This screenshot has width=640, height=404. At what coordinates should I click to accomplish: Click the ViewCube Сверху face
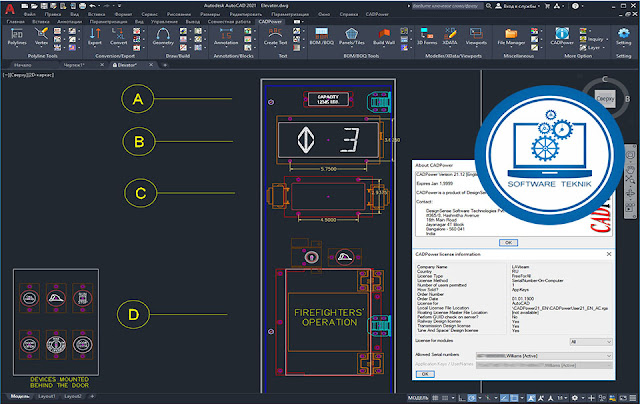605,98
